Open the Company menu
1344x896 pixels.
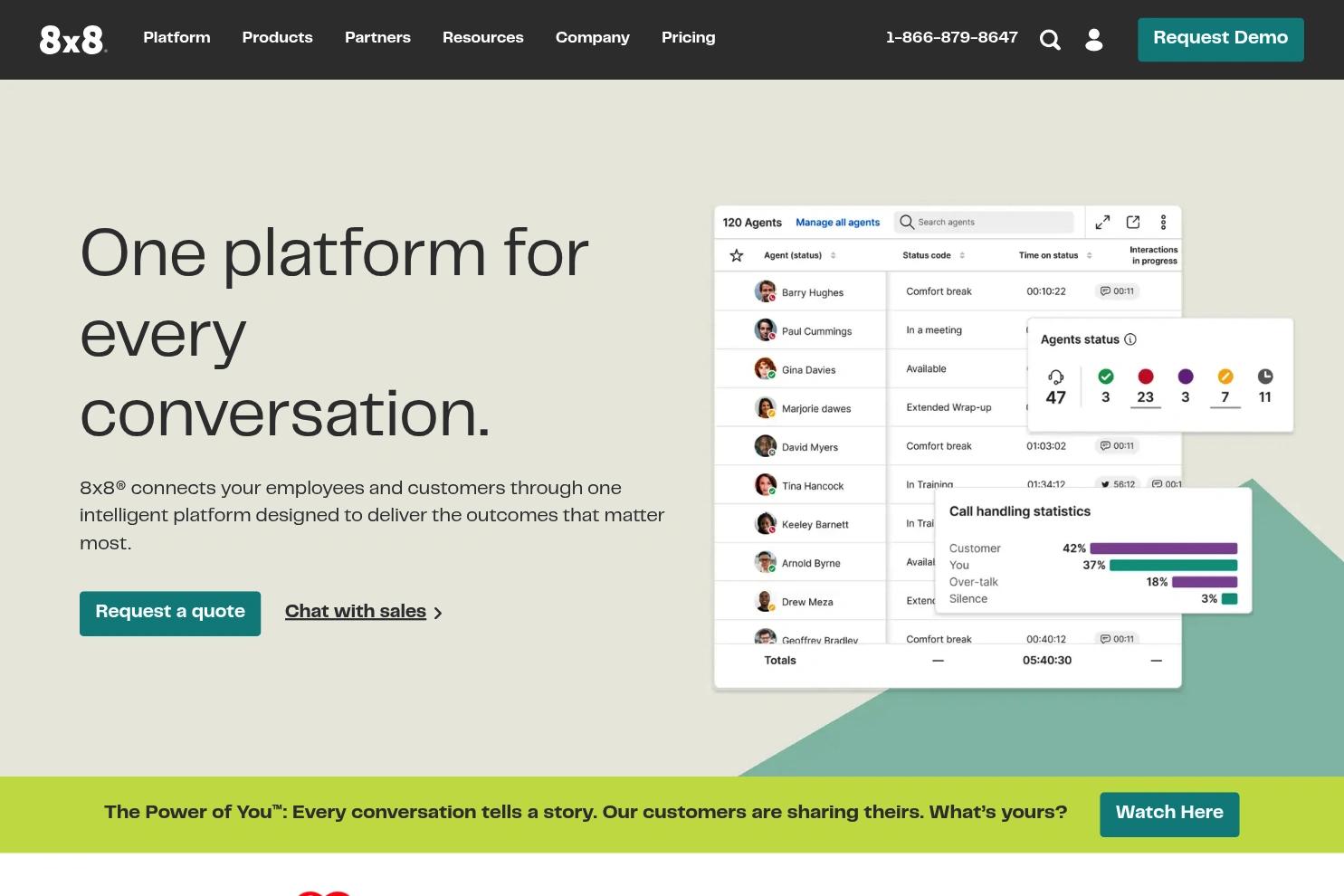[593, 38]
